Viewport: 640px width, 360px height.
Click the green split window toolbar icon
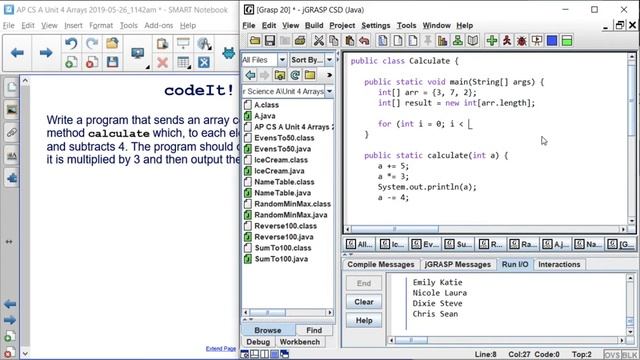(x=567, y=40)
